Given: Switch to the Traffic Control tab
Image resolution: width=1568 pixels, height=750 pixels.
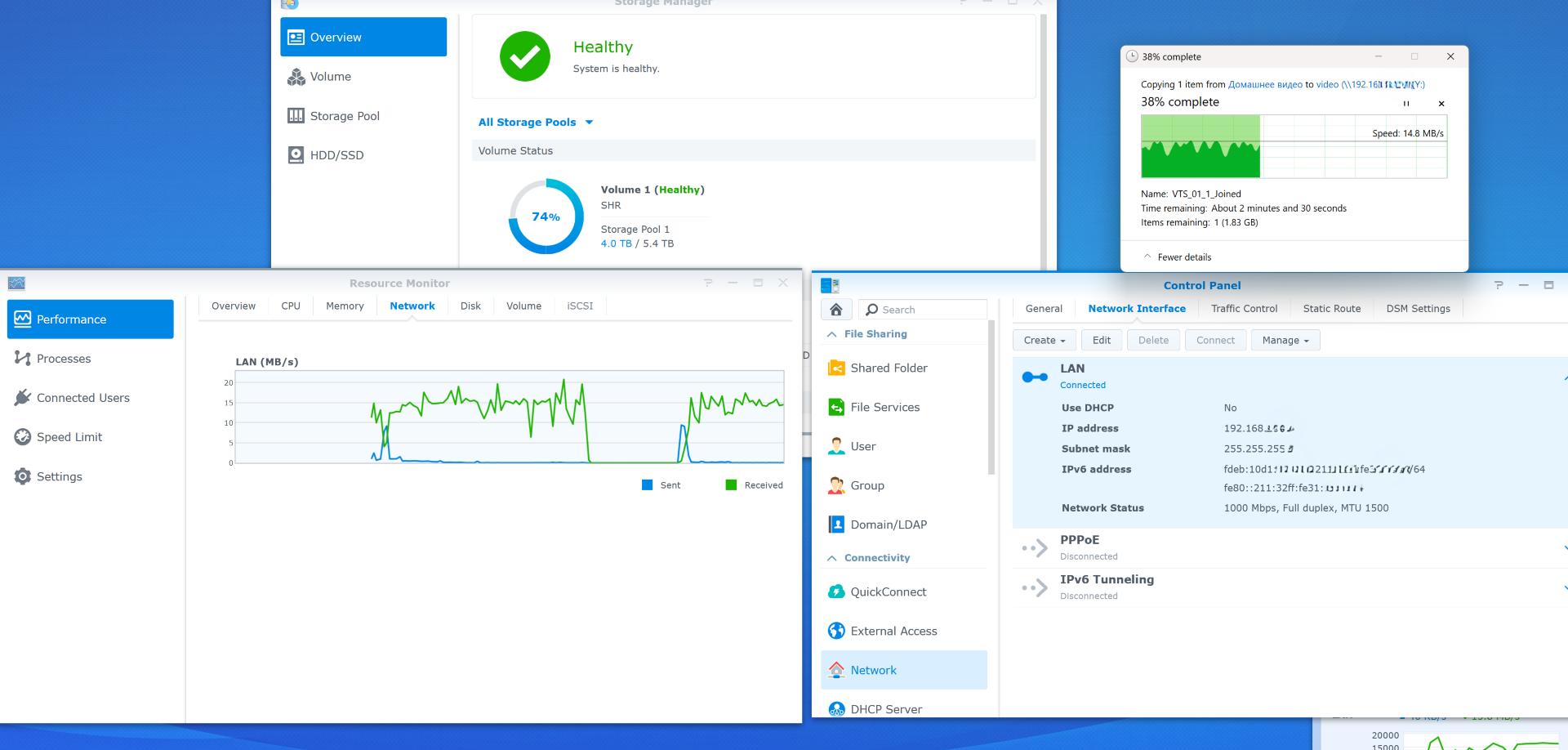Looking at the screenshot, I should point(1244,309).
